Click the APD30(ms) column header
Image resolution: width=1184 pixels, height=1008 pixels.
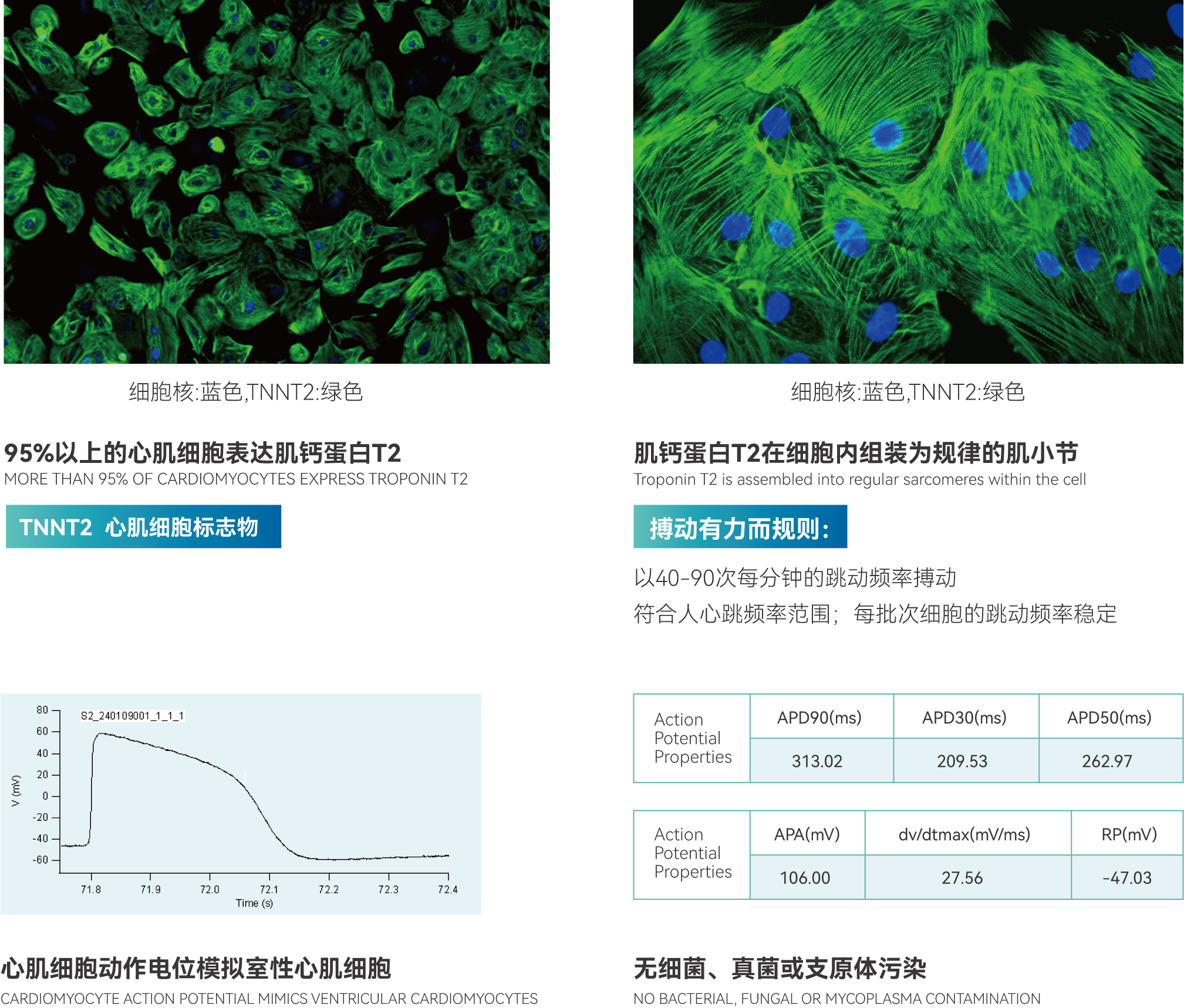click(x=966, y=716)
